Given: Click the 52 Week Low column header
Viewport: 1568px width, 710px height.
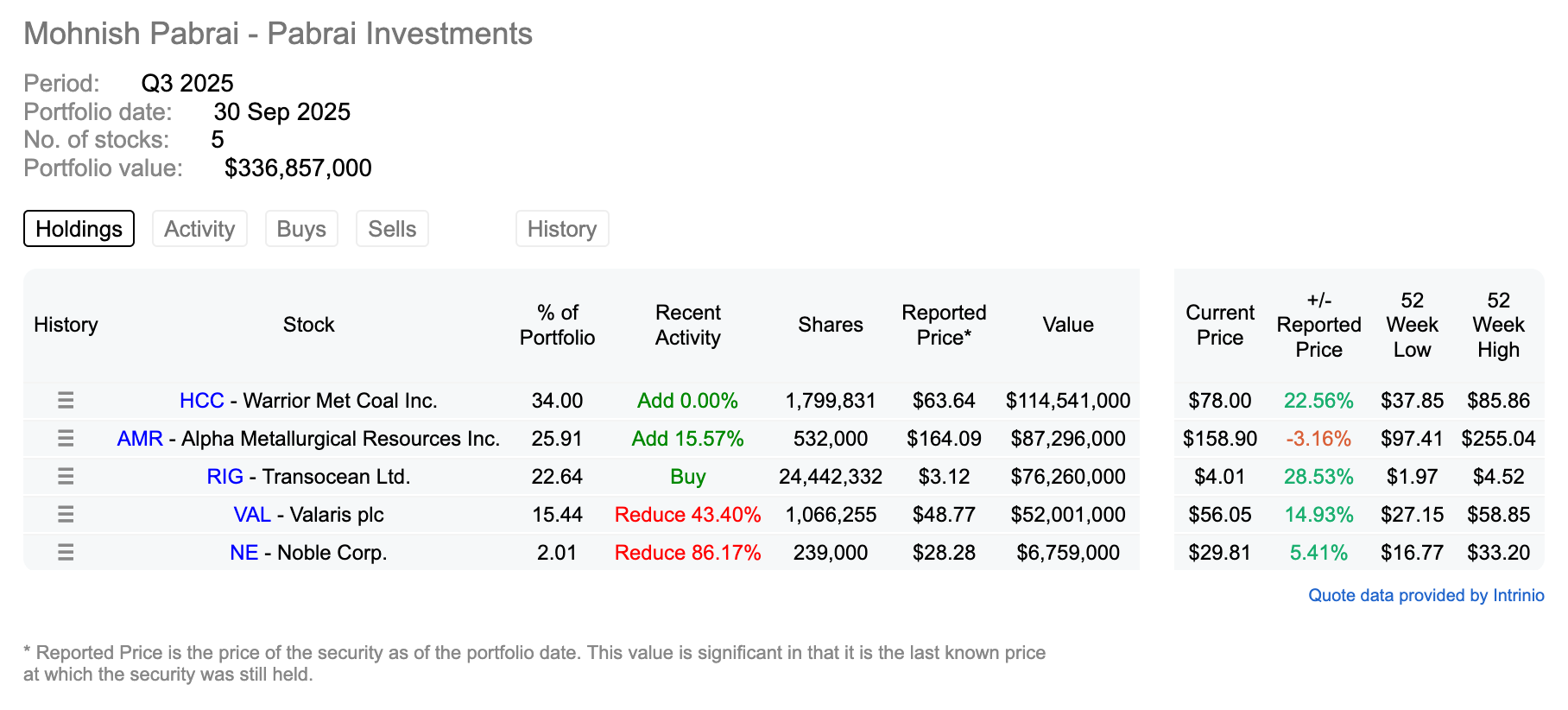Looking at the screenshot, I should click(1412, 325).
